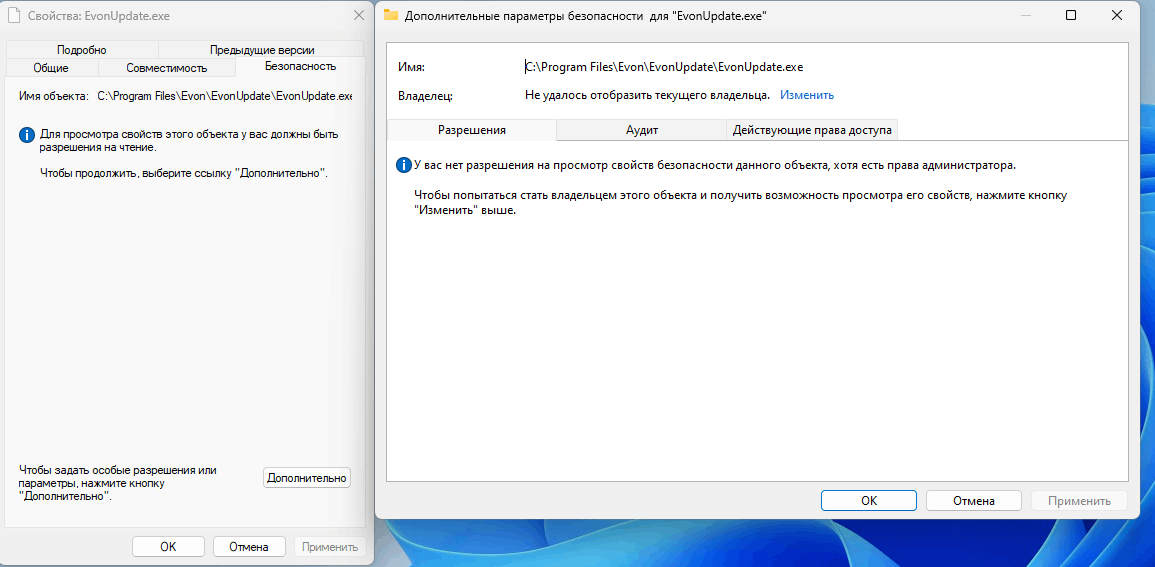This screenshot has width=1155, height=567.
Task: Click OK in advanced security window
Action: click(869, 501)
